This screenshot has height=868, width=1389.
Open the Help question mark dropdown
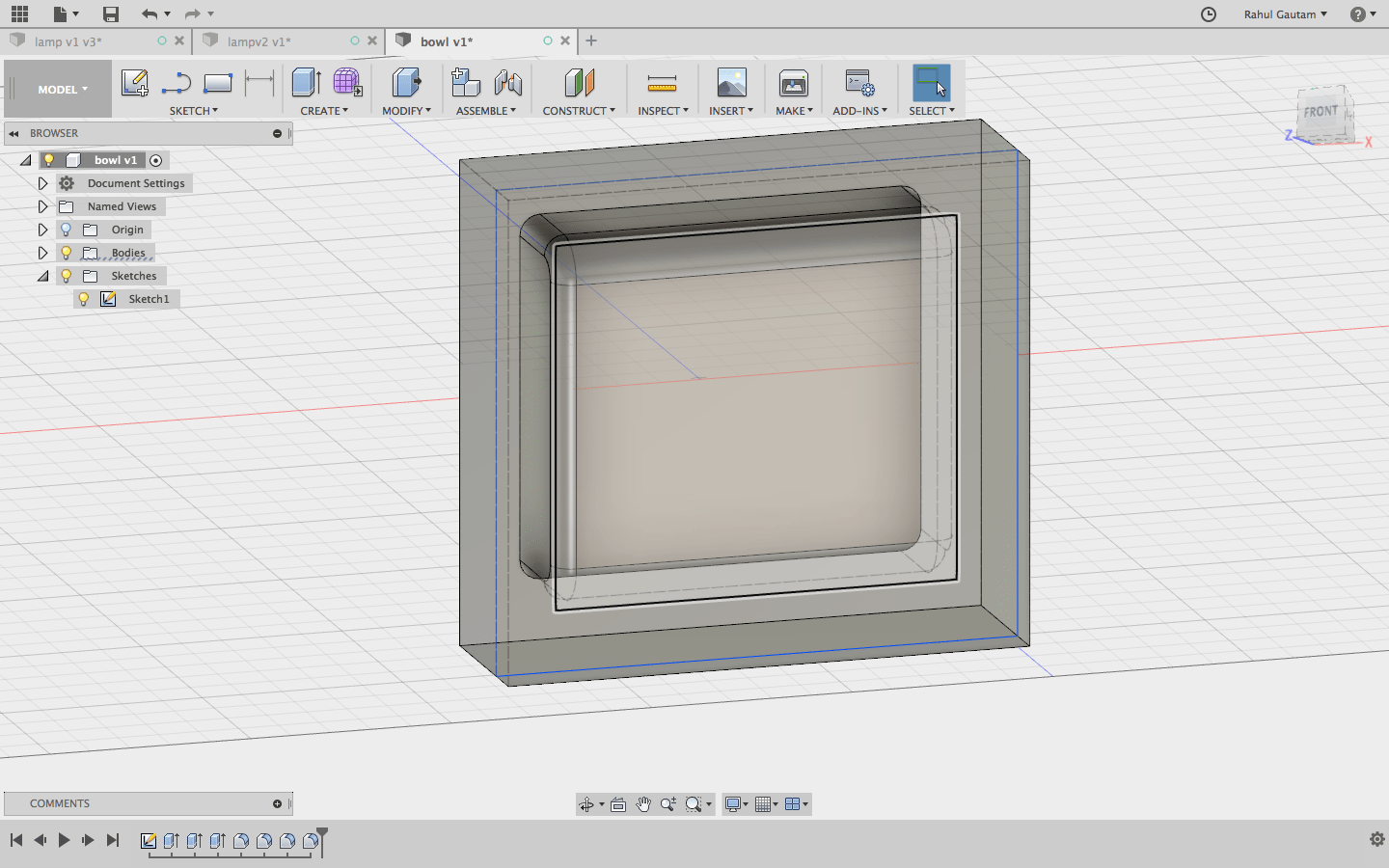[x=1363, y=14]
